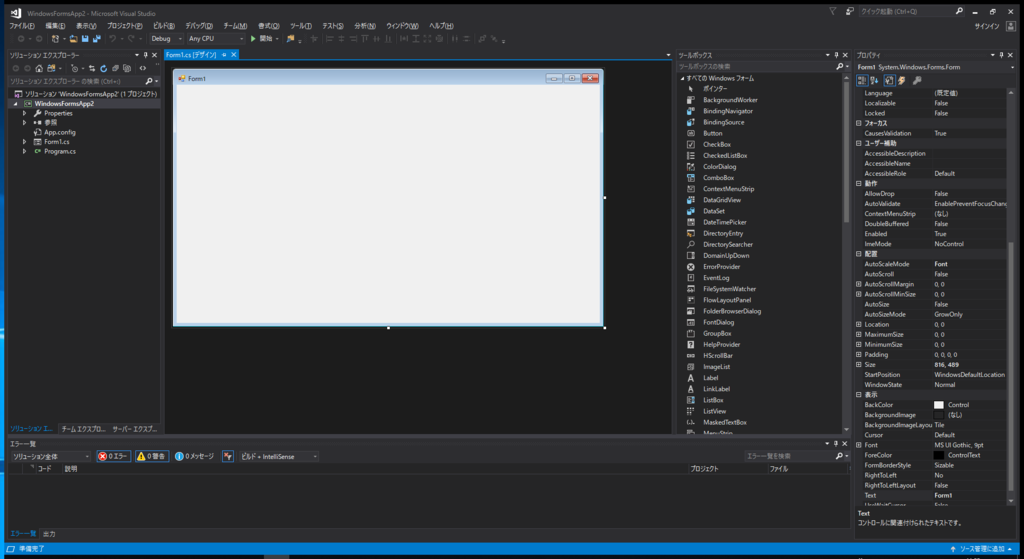Start debugging with the green 開始 button
The image size is (1024, 559).
[262, 39]
